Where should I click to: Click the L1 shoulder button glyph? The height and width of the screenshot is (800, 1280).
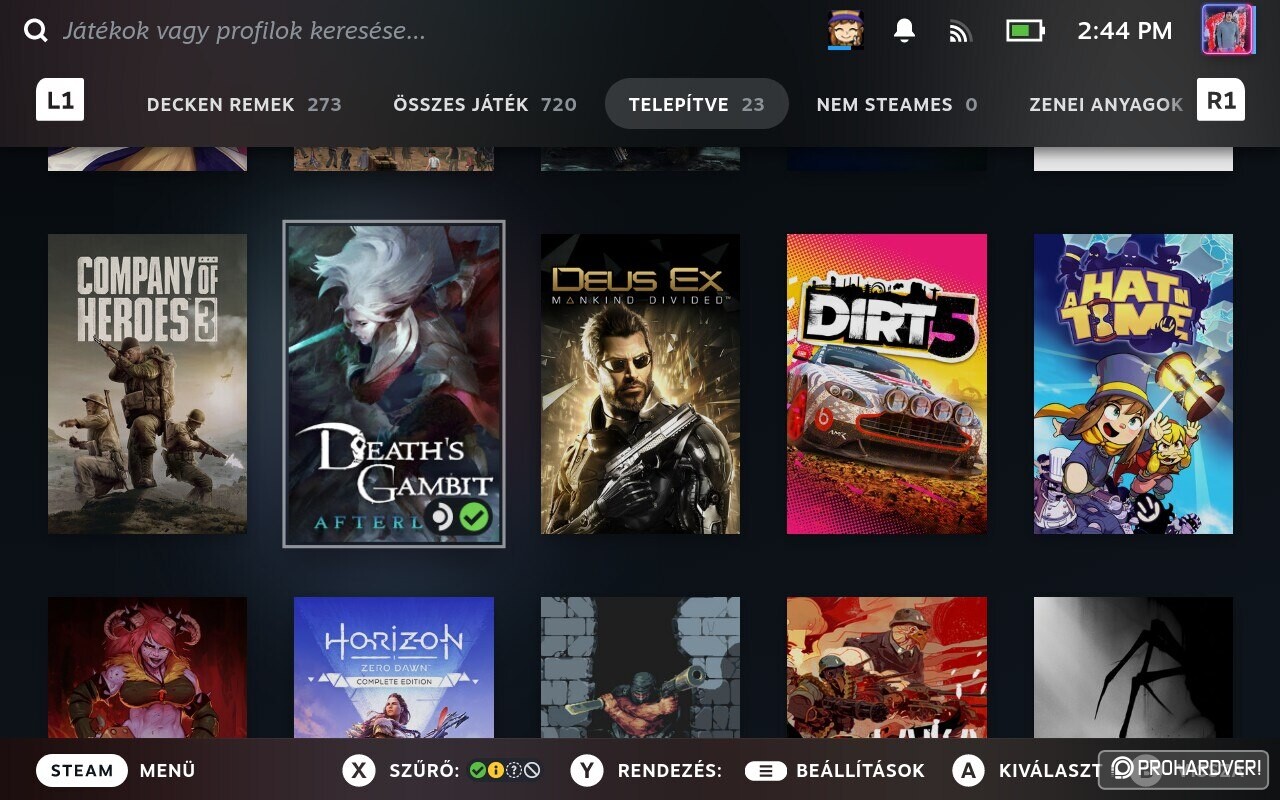click(60, 101)
